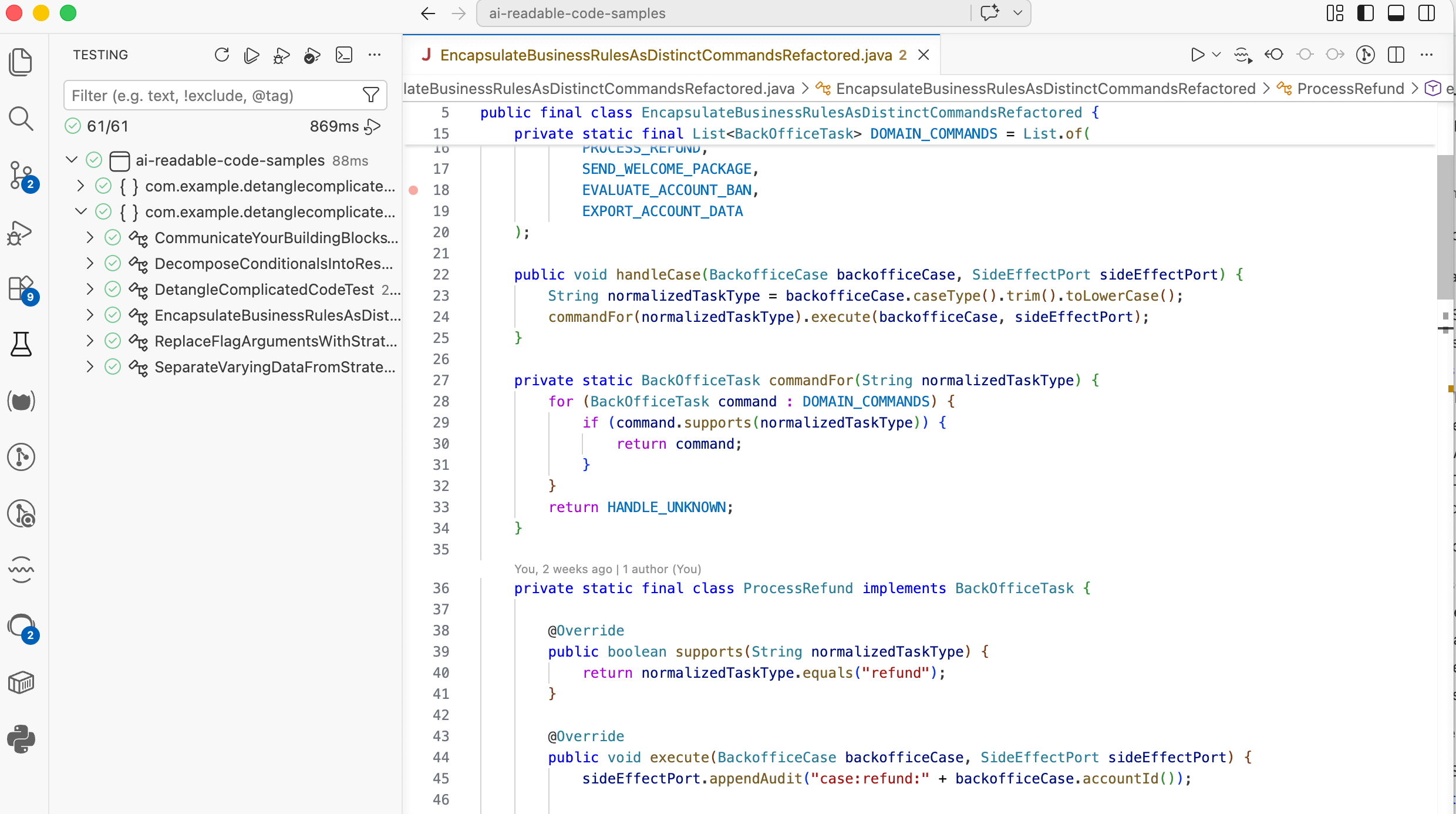Show test output terminal icon
The image size is (1456, 814).
(x=343, y=55)
